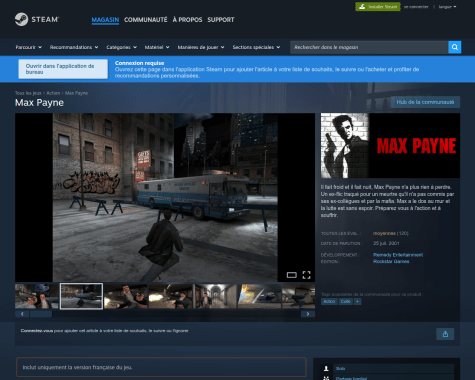Expand the Catégories menu
This screenshot has width=475, height=380.
pyautogui.click(x=122, y=47)
